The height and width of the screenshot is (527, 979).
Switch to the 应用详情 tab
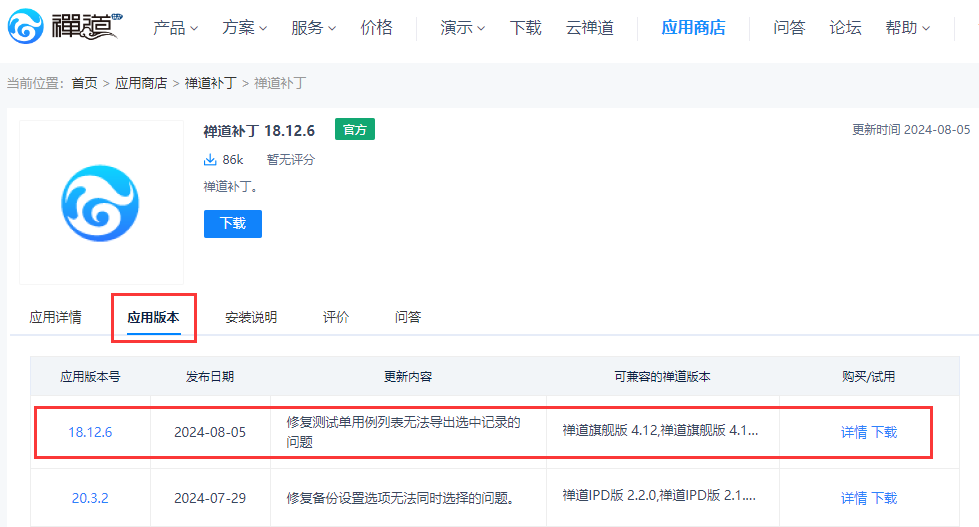(x=56, y=317)
